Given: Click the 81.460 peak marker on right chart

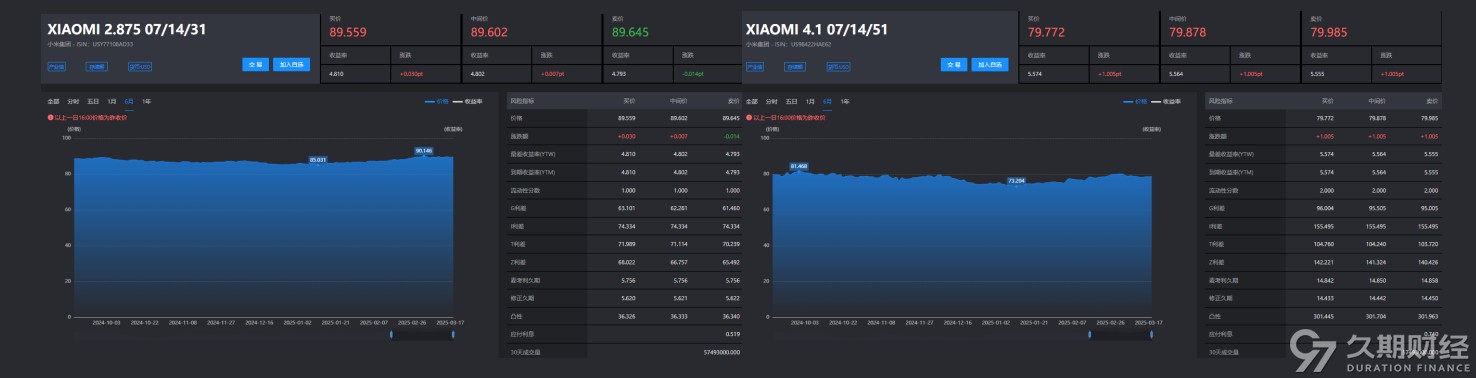Looking at the screenshot, I should (798, 165).
